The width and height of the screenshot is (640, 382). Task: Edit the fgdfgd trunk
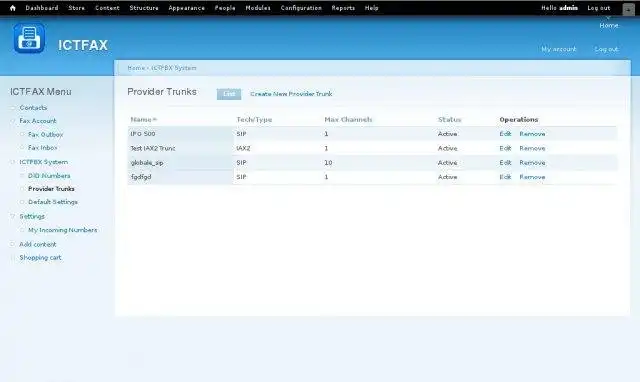(505, 177)
